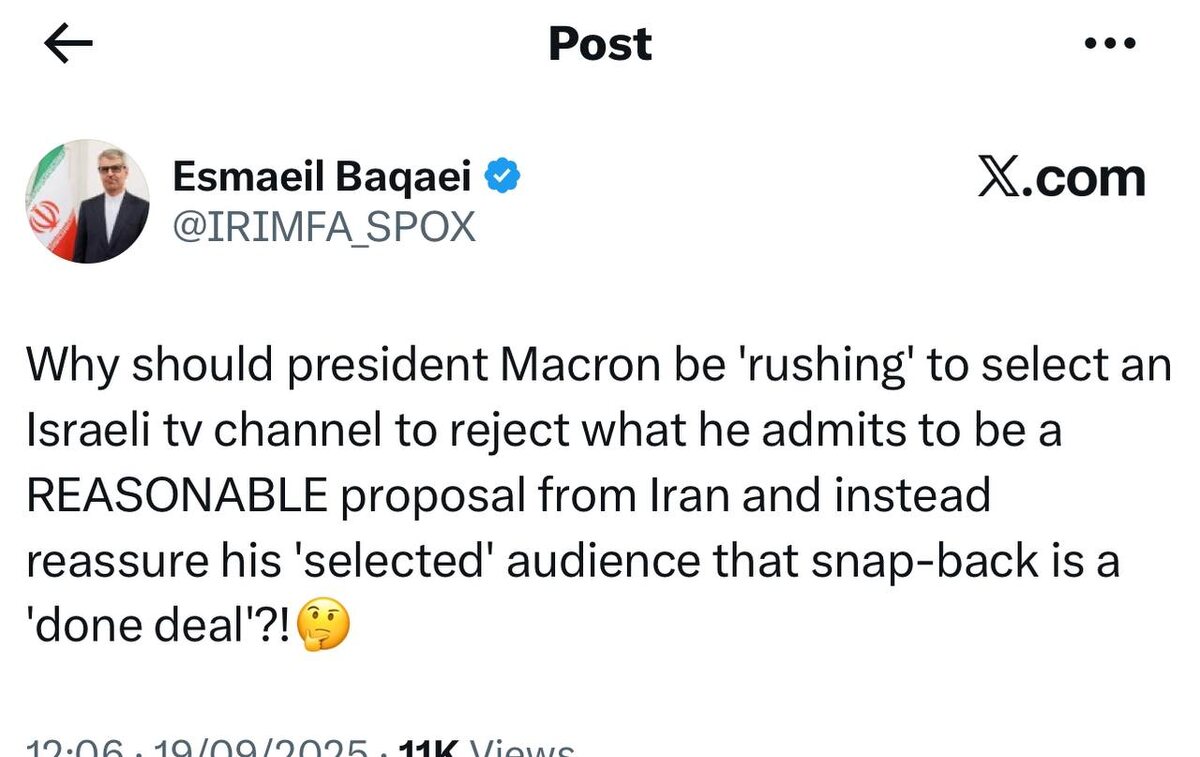Click the @IRIMFA_SPOX handle
Viewport: 1200px width, 757px height.
[324, 228]
